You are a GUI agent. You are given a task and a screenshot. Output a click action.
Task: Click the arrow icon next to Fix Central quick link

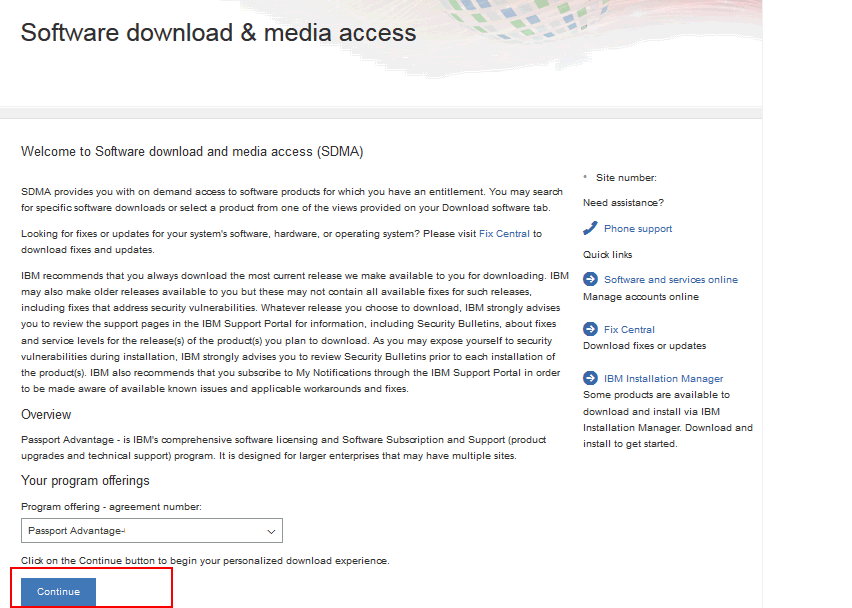[590, 329]
